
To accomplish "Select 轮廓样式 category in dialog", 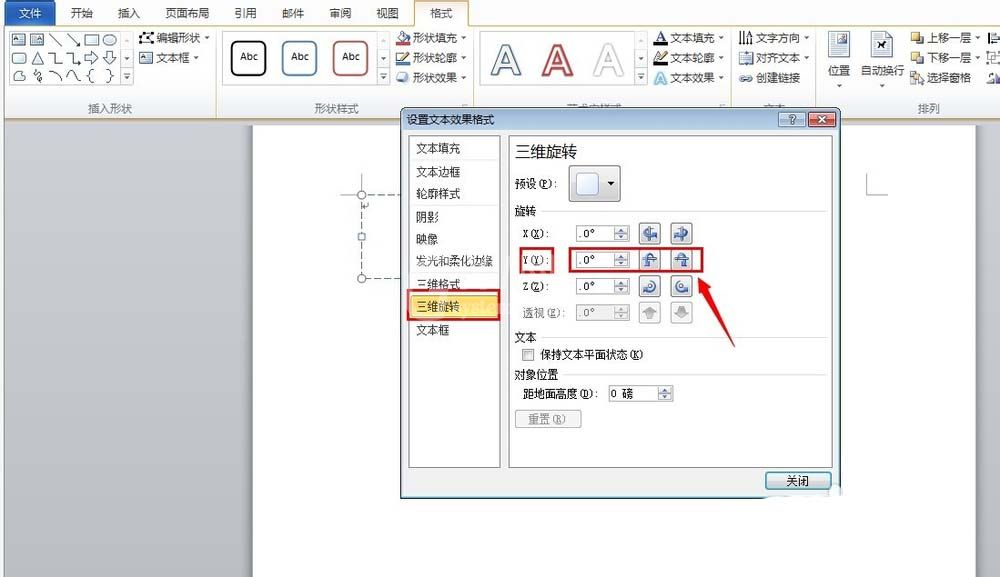I will pyautogui.click(x=453, y=193).
